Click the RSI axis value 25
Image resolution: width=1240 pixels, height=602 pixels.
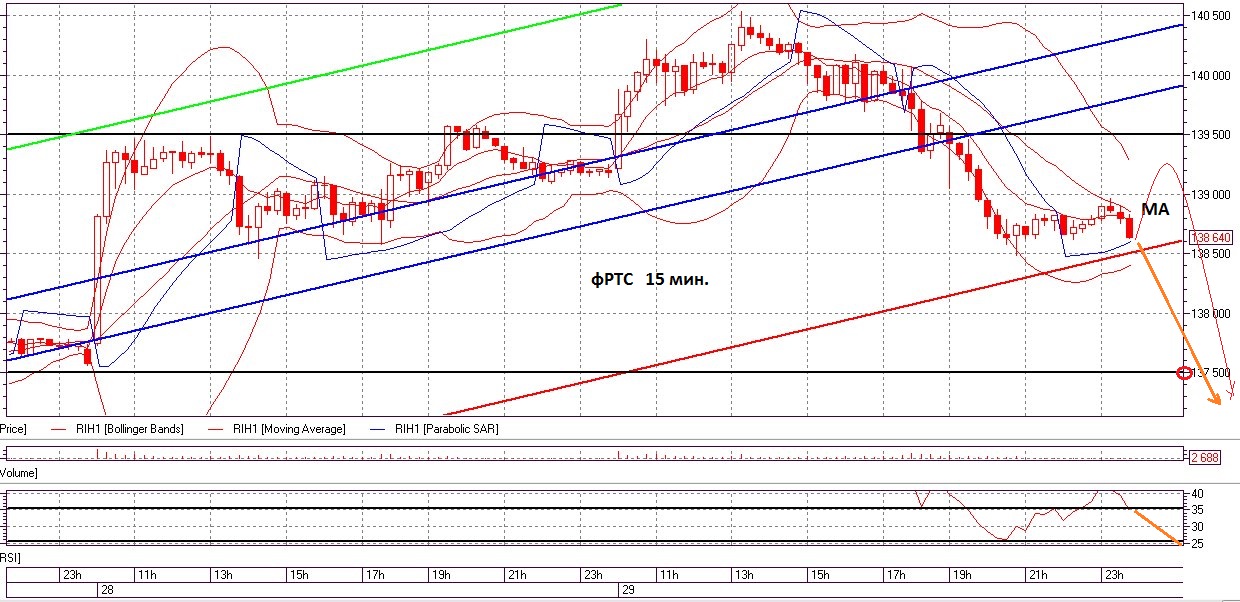click(x=1197, y=543)
